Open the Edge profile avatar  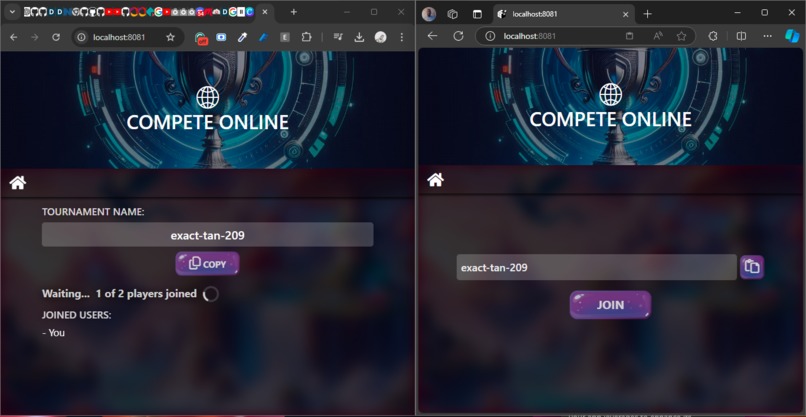(429, 14)
